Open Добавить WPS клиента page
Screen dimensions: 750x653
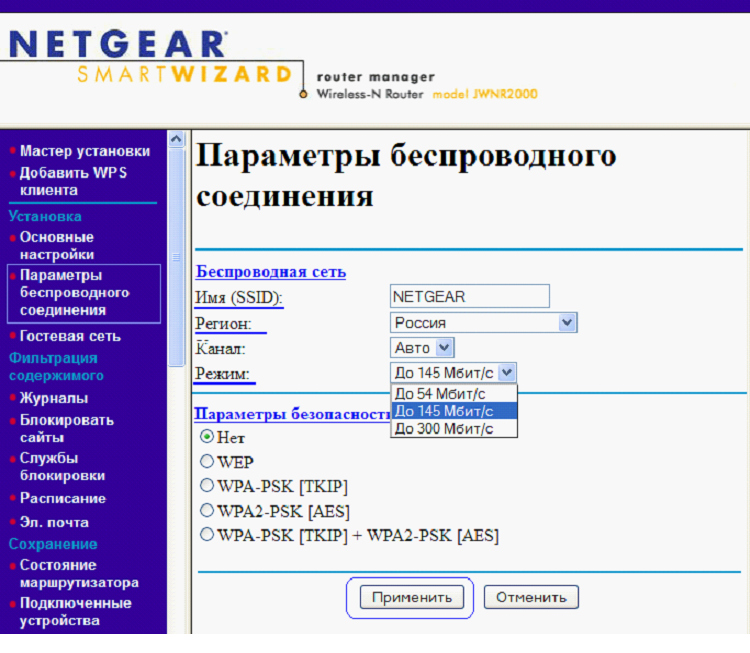point(73,181)
